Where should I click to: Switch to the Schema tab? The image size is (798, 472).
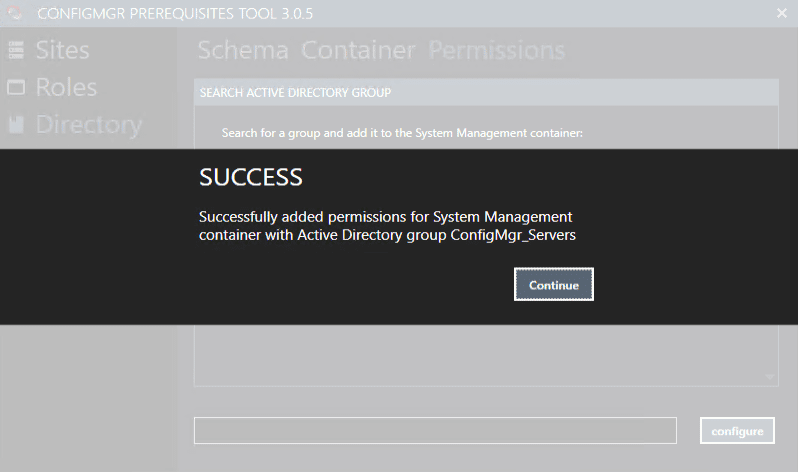243,50
